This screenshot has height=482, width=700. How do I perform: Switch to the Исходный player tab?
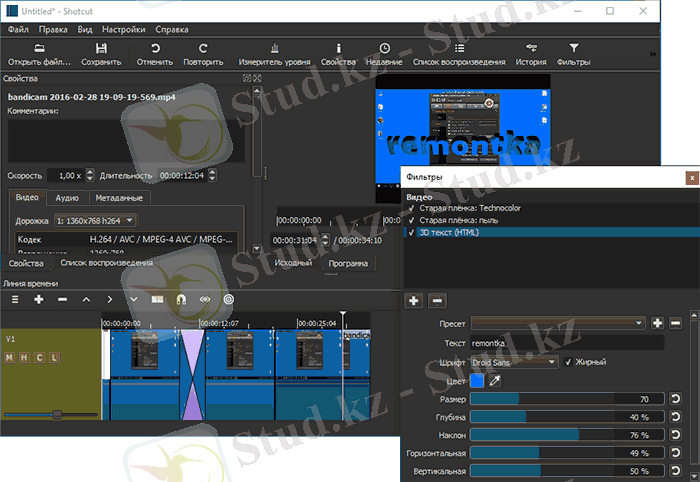point(293,263)
